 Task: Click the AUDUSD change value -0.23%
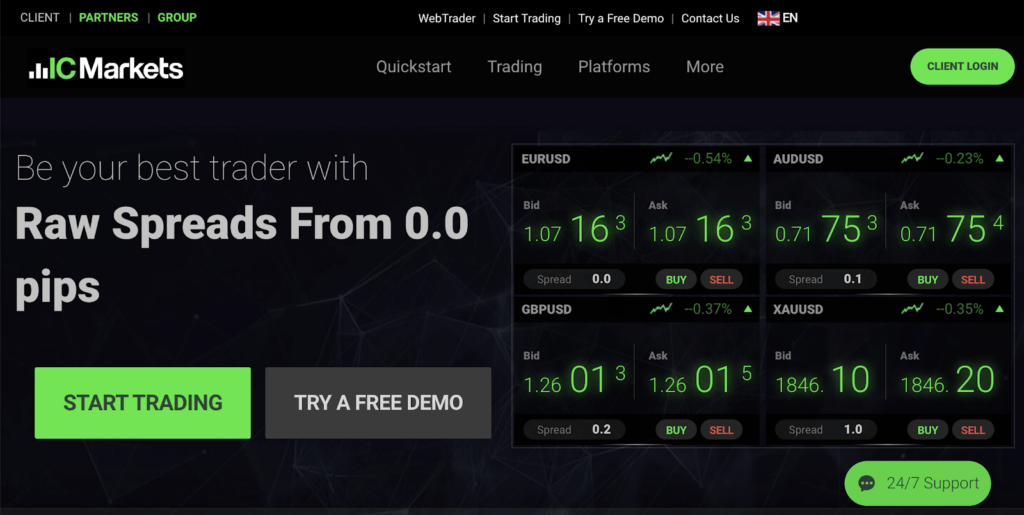pos(959,159)
